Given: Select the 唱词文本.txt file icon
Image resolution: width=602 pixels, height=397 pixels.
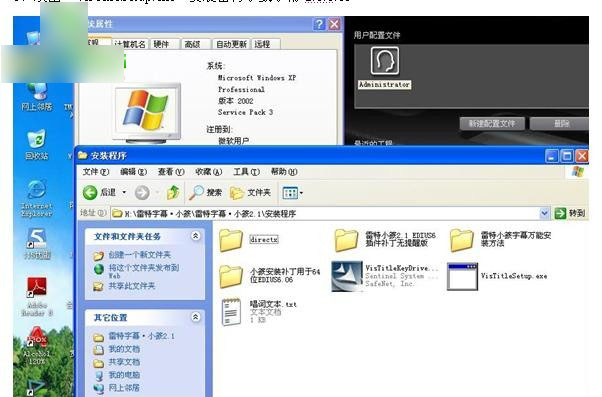Looking at the screenshot, I should [231, 312].
